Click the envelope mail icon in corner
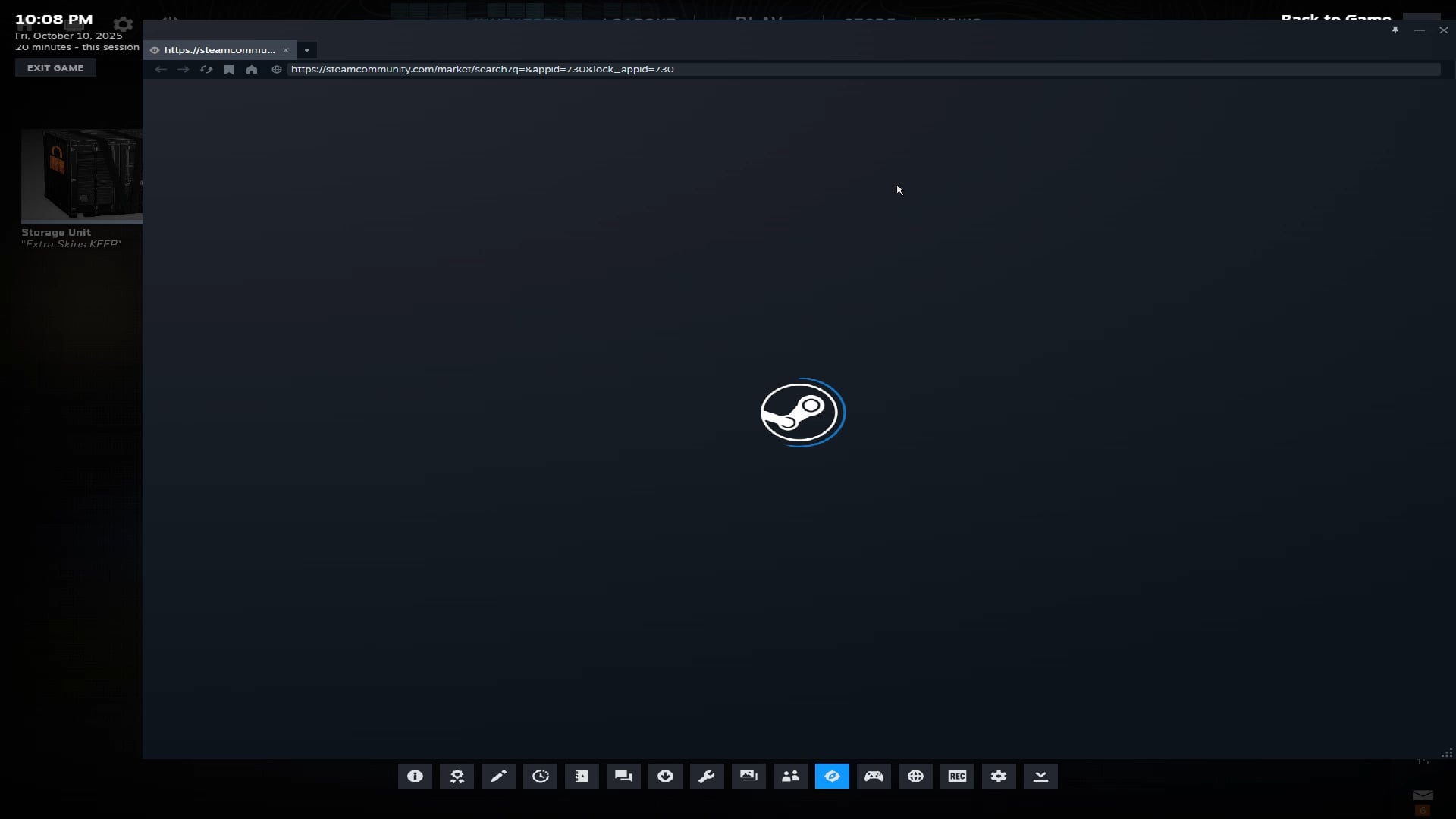Screen dimensions: 1456x819 coord(1423,795)
